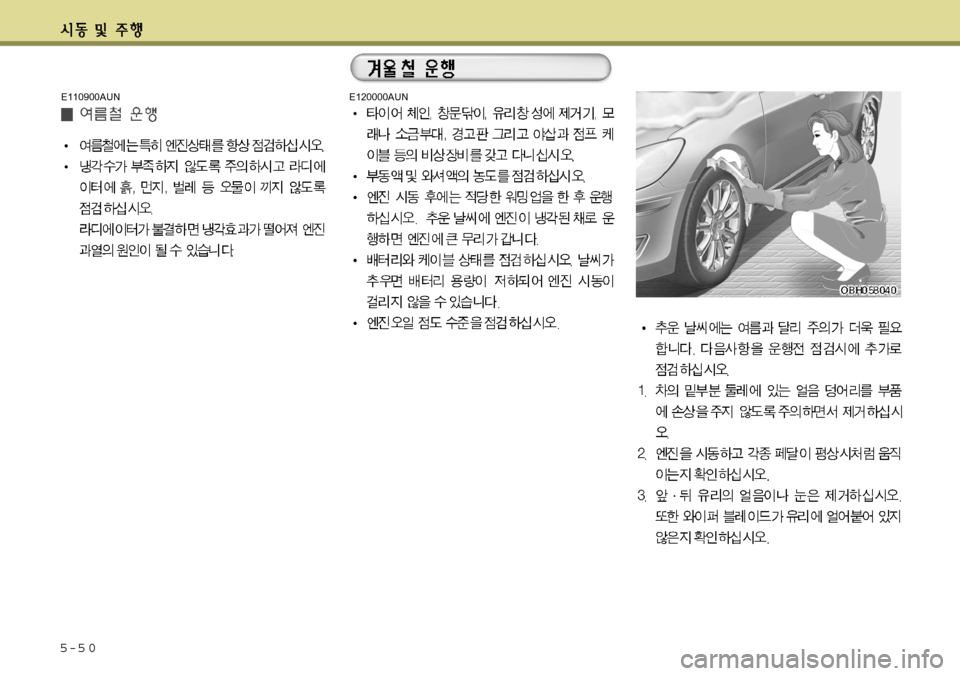Click the line '이블 등의 비상장비를 갖고 다니십시오'
This screenshot has height=676, width=960.
pyautogui.click(x=471, y=155)
